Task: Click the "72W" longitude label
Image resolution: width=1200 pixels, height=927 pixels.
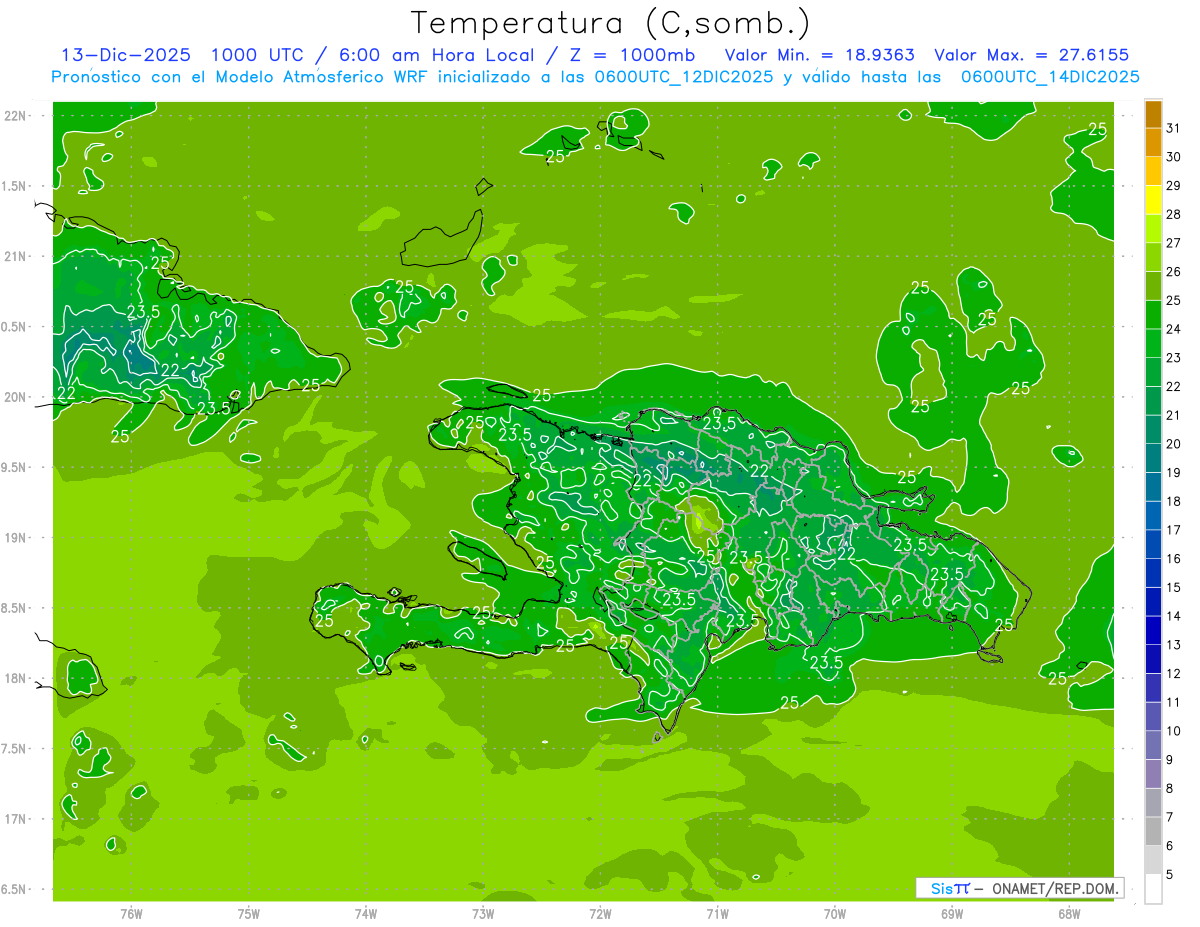Action: pos(600,914)
